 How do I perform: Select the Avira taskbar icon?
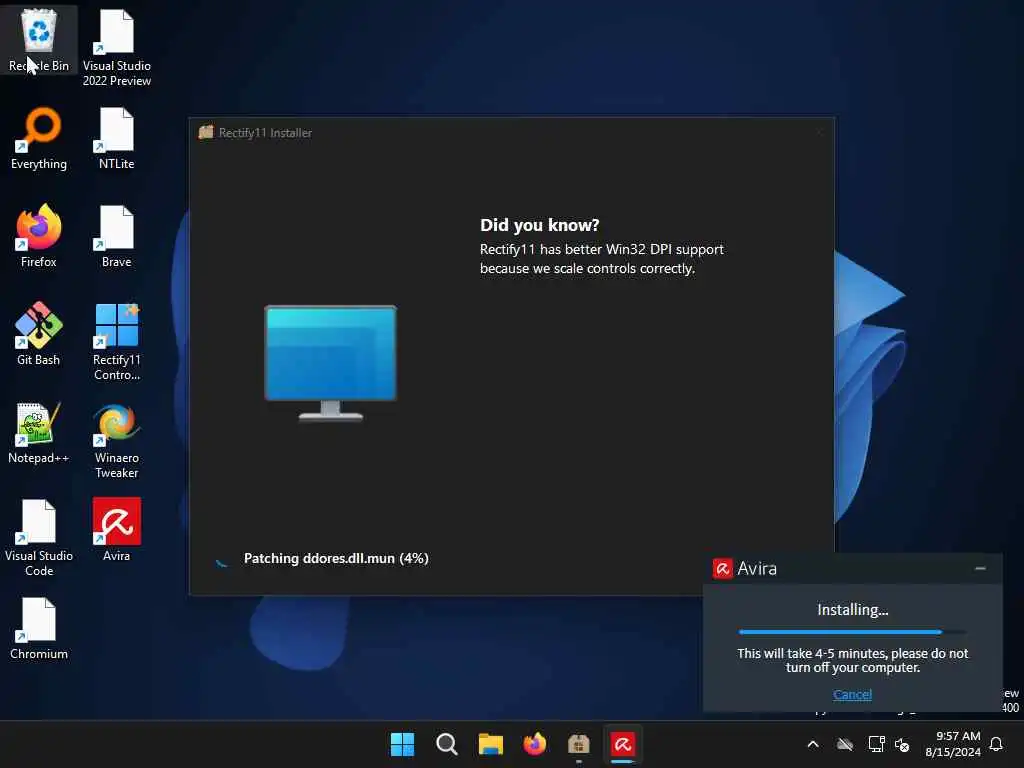coord(623,744)
